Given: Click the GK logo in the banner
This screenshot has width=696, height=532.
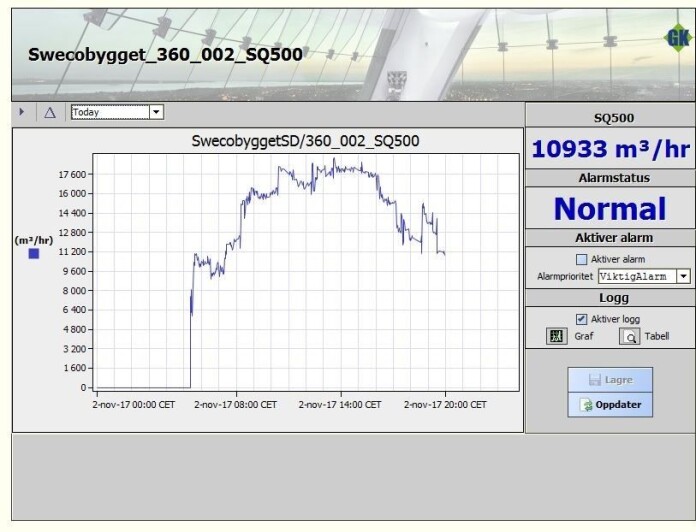Looking at the screenshot, I should tap(678, 38).
